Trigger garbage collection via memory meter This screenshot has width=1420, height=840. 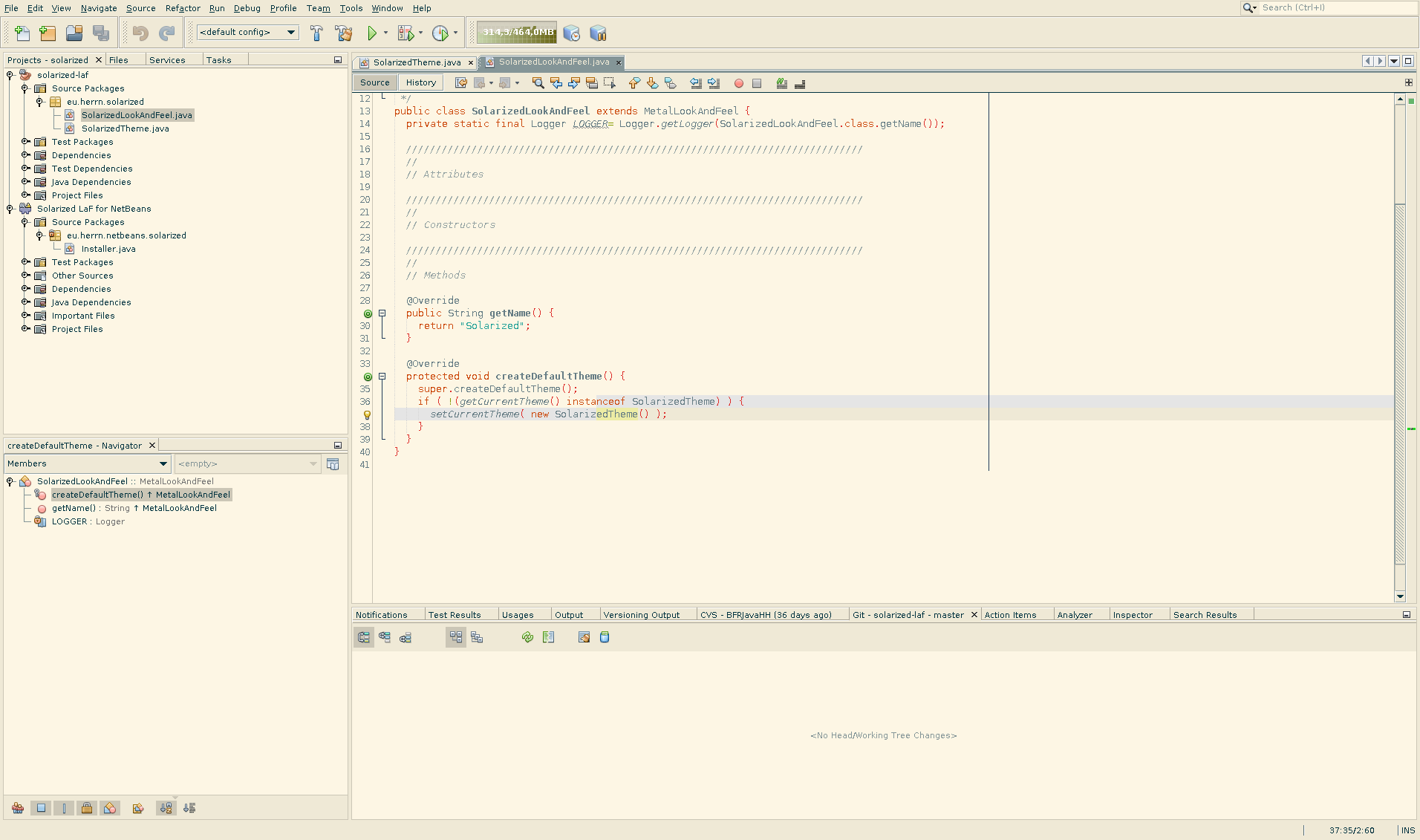518,32
